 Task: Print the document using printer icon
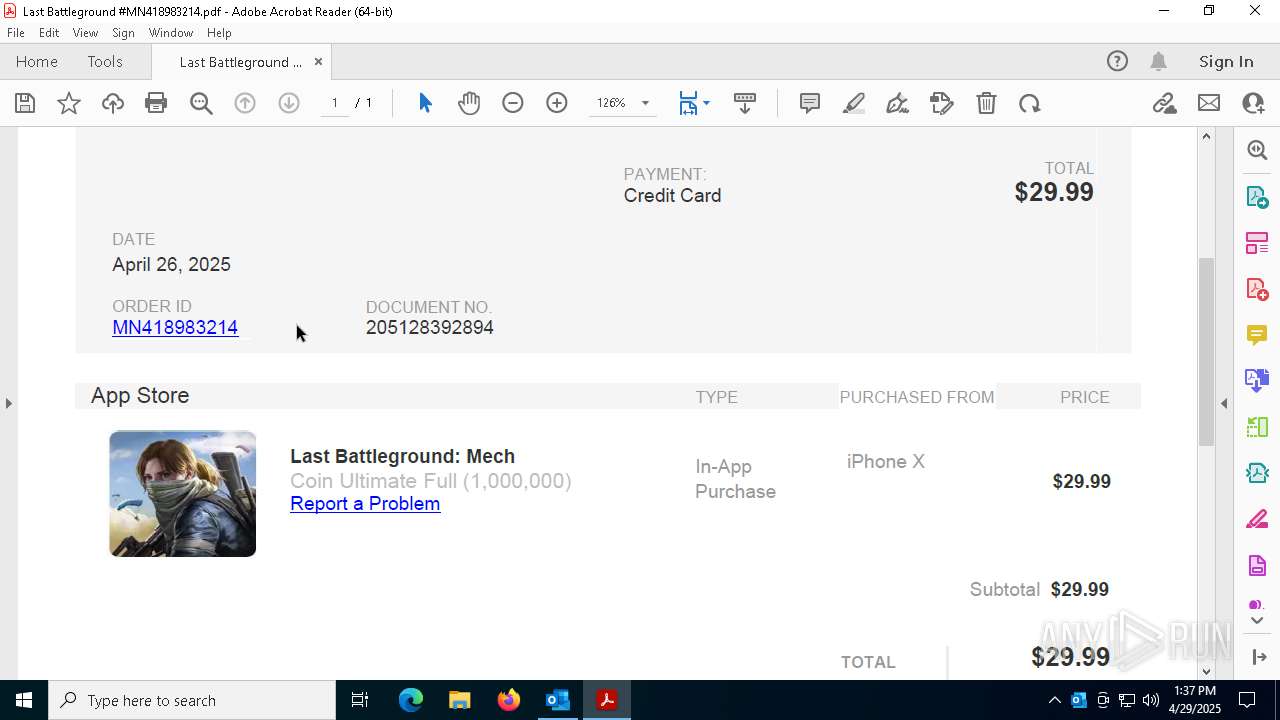tap(156, 103)
